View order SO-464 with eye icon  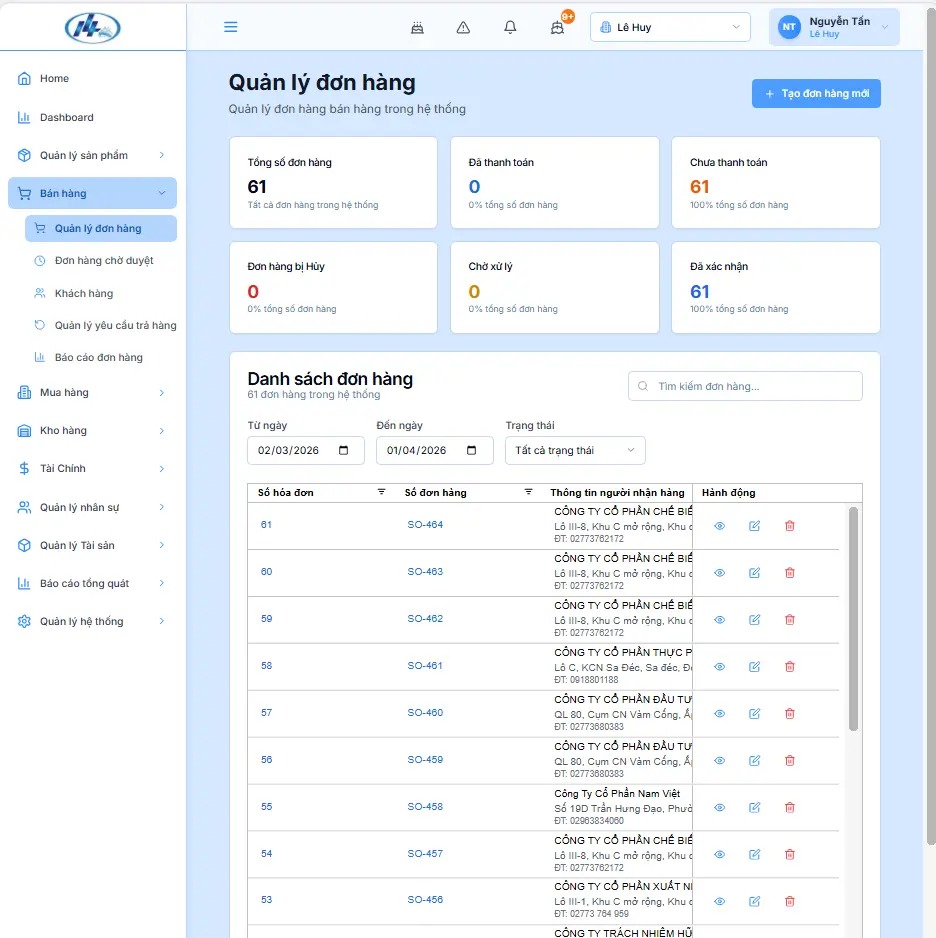719,526
